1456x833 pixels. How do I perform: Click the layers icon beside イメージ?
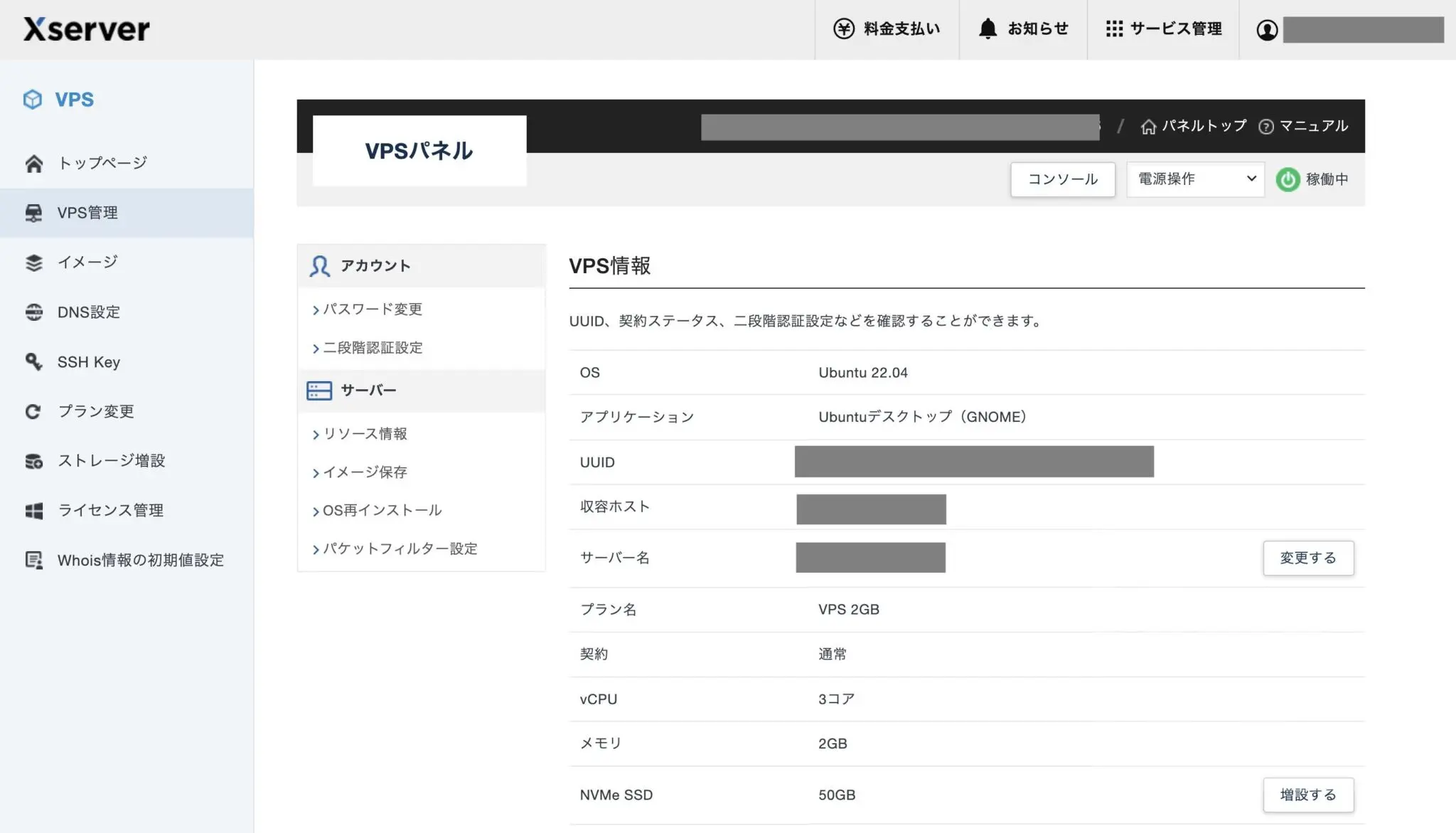(x=33, y=262)
